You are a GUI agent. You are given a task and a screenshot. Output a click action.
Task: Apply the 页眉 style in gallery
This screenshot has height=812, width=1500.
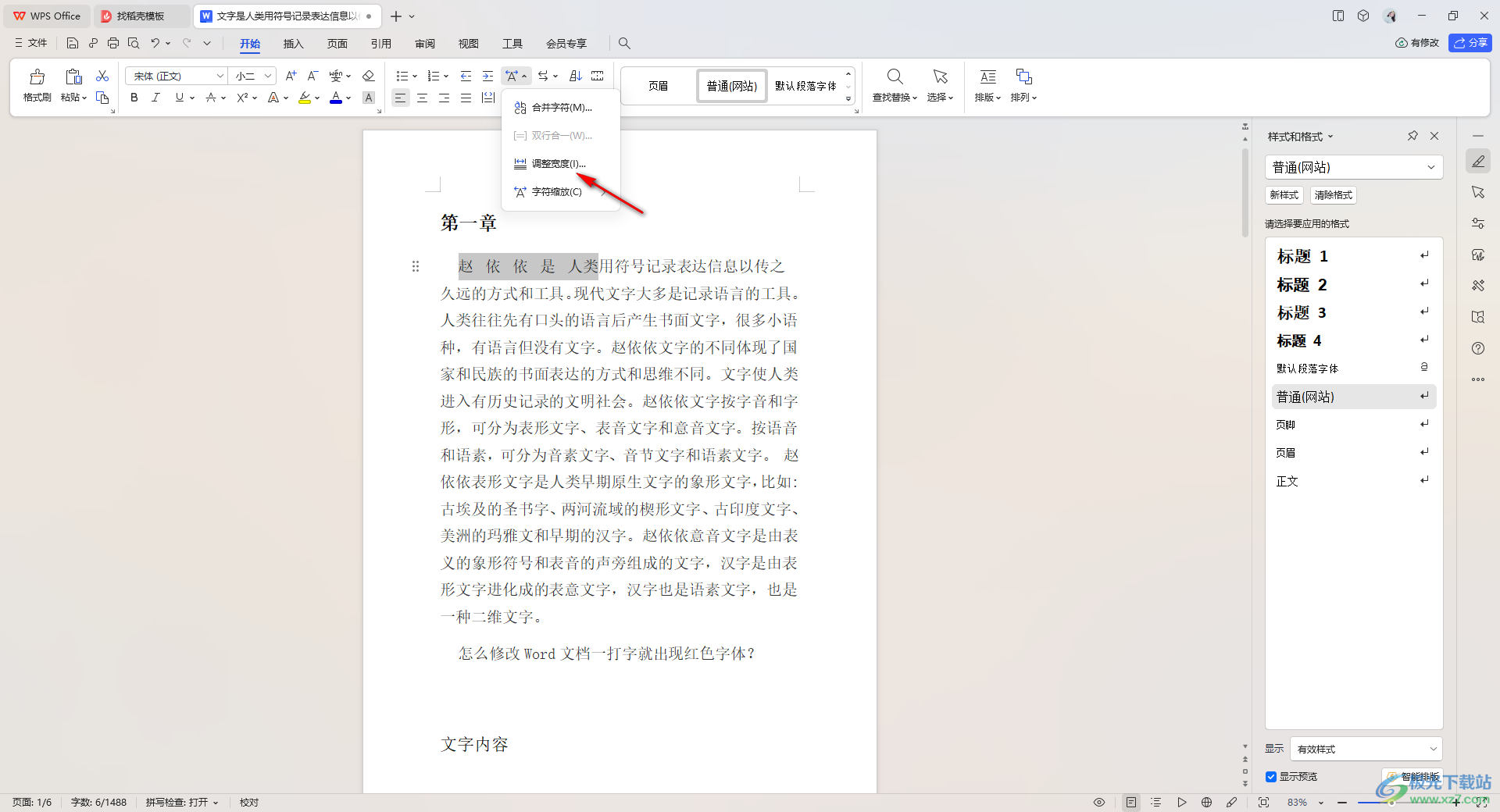point(658,86)
